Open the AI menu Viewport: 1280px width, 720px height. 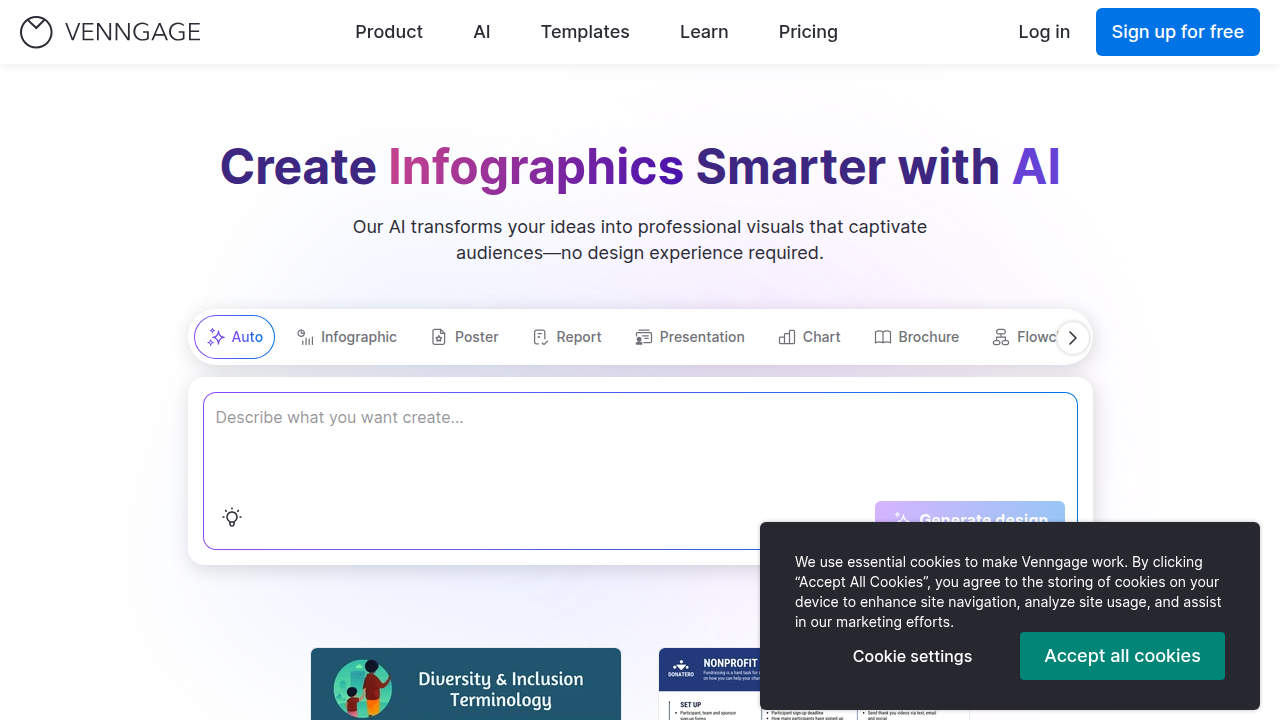(x=482, y=32)
